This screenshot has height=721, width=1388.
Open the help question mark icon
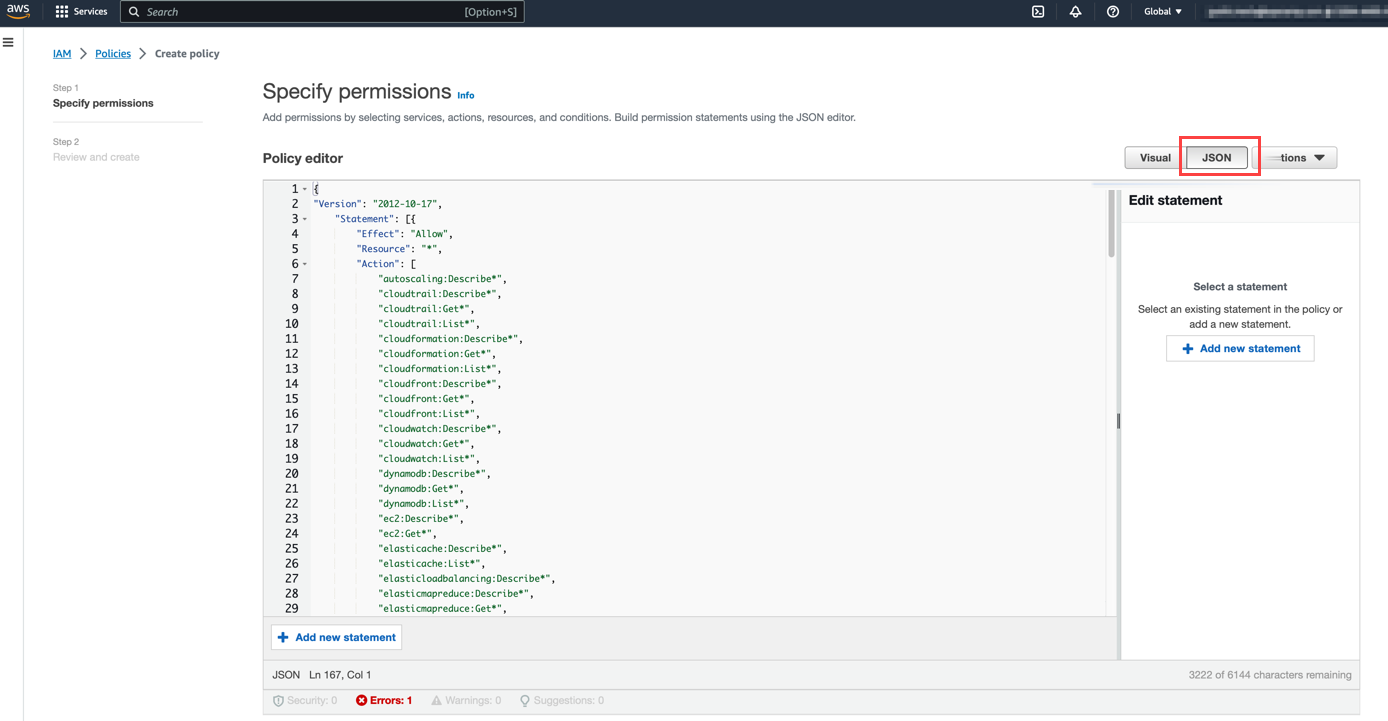click(x=1113, y=12)
